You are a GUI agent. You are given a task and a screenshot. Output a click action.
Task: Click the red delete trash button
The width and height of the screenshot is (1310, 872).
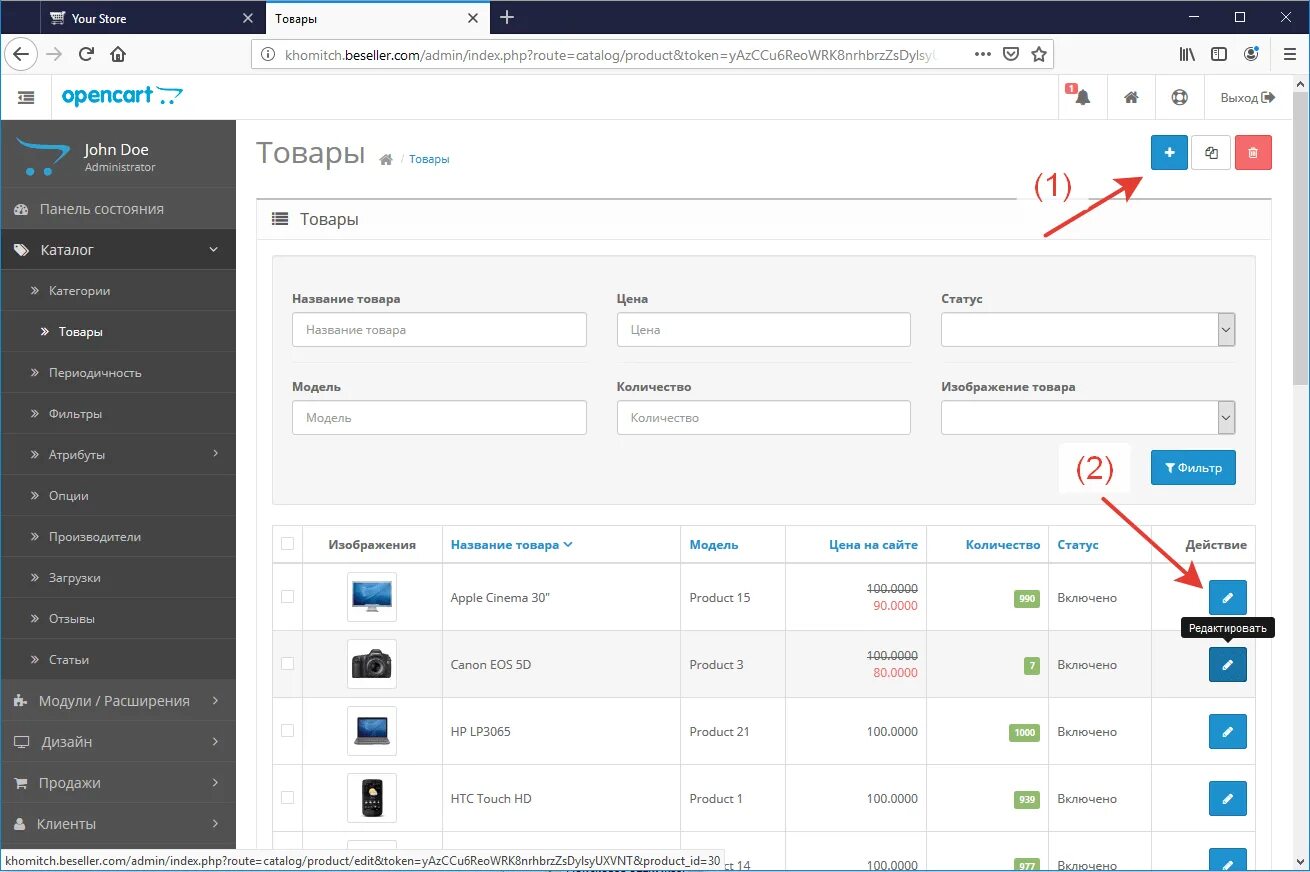point(1253,153)
